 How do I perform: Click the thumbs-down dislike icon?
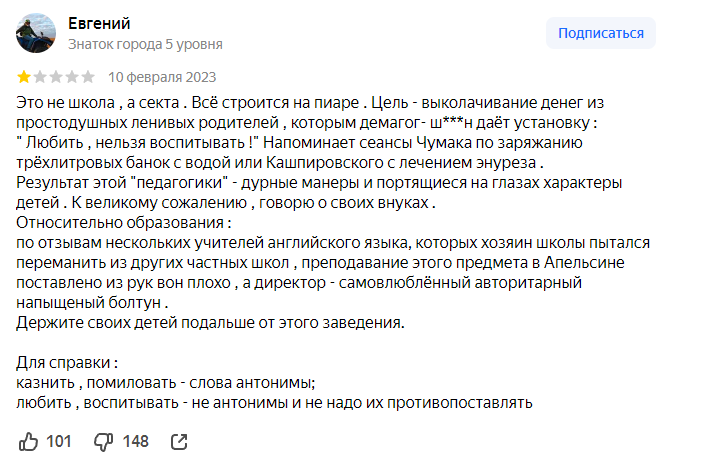click(x=103, y=441)
